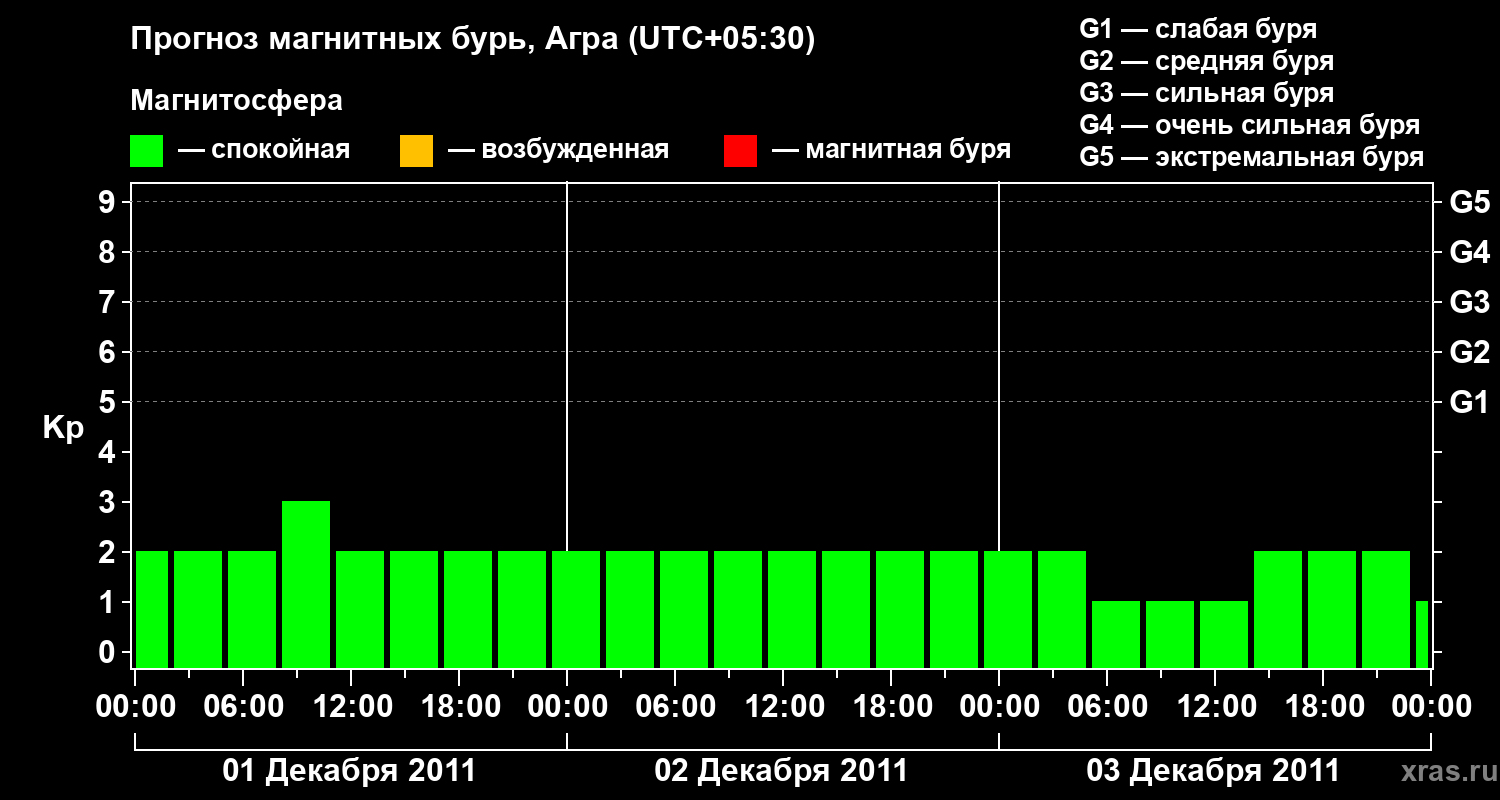Image resolution: width=1500 pixels, height=800 pixels.
Task: Click the 'G3 — сильная буря' legend line
Action: 1206,93
